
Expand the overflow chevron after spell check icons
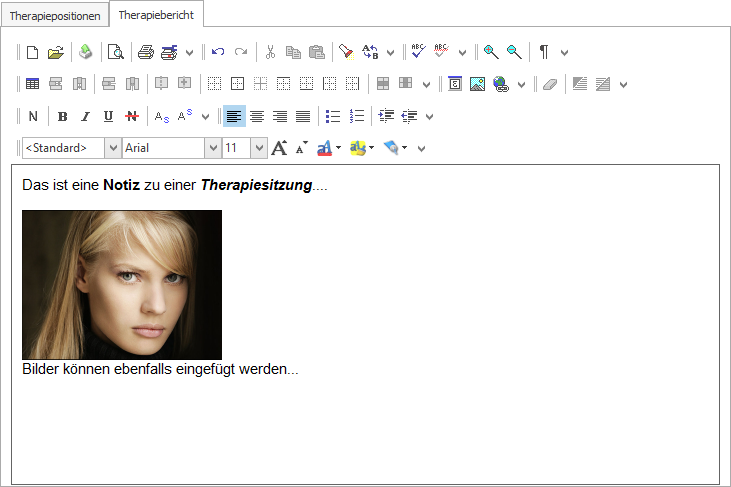pos(462,53)
